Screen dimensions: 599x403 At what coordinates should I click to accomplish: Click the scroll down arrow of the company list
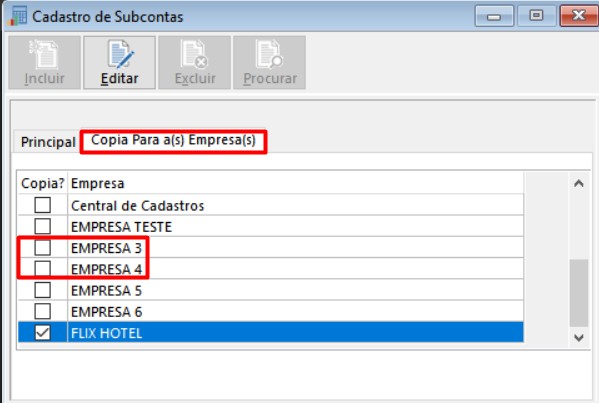pyautogui.click(x=579, y=338)
